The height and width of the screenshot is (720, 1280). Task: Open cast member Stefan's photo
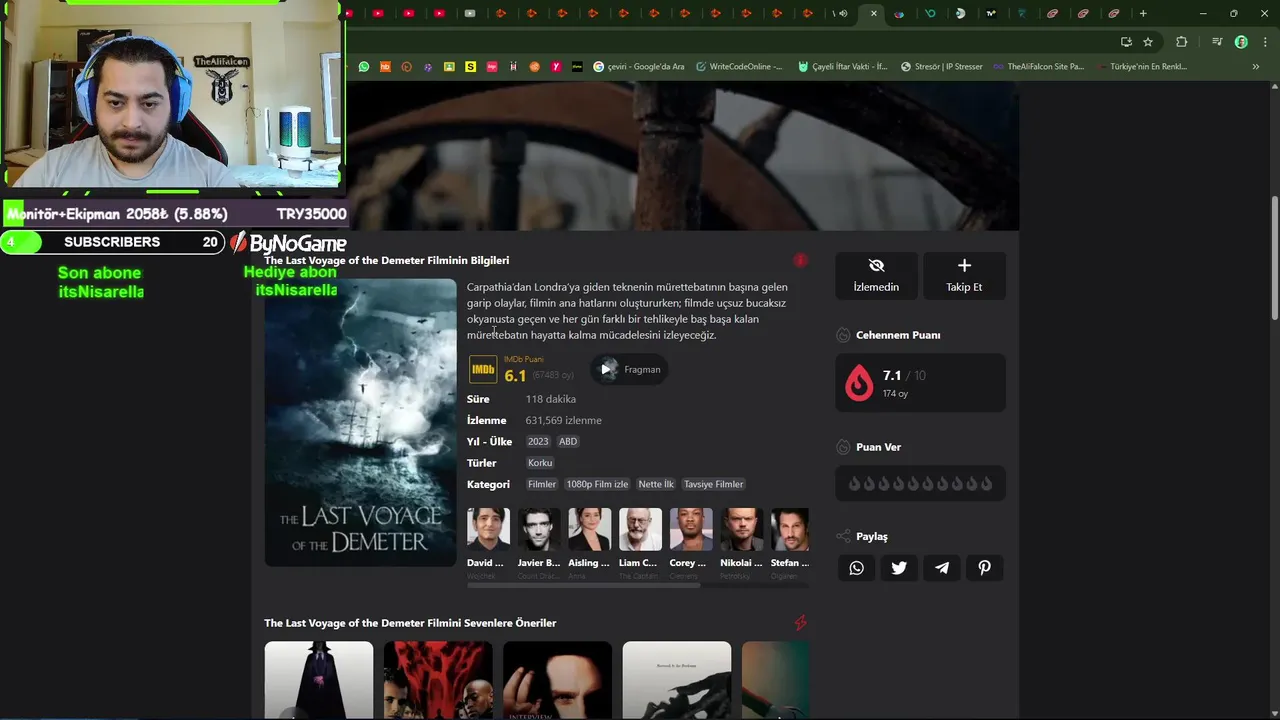point(790,529)
